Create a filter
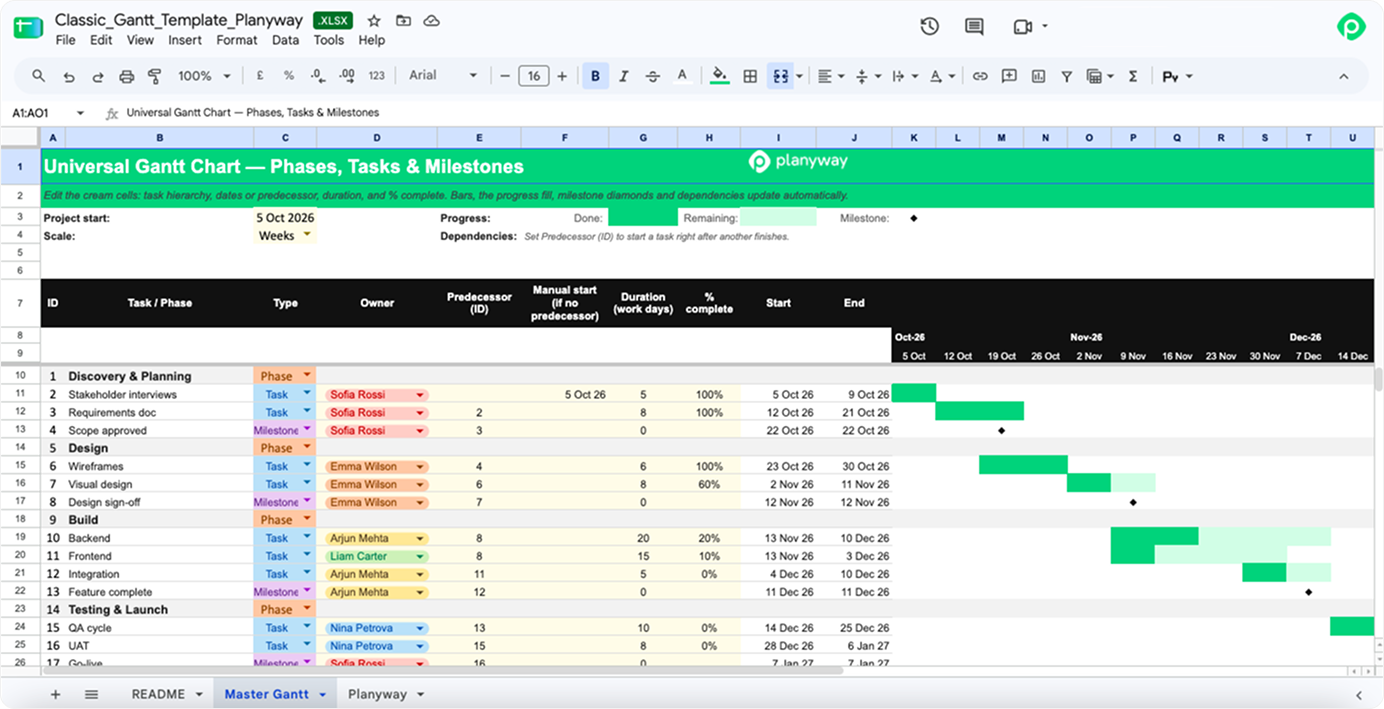The height and width of the screenshot is (709, 1384). [1067, 76]
